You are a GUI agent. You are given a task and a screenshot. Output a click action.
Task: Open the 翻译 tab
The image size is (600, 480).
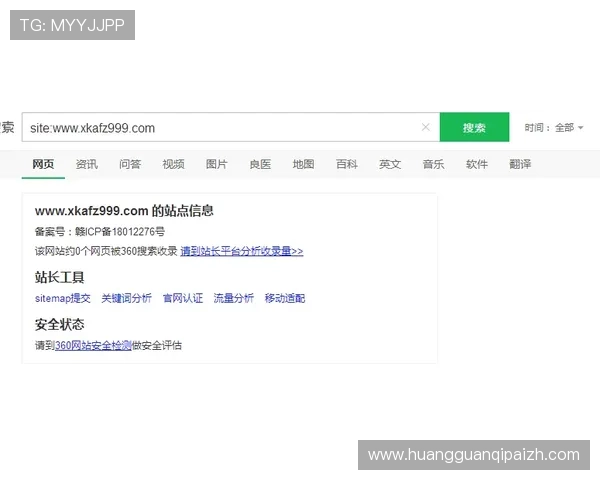(x=520, y=164)
